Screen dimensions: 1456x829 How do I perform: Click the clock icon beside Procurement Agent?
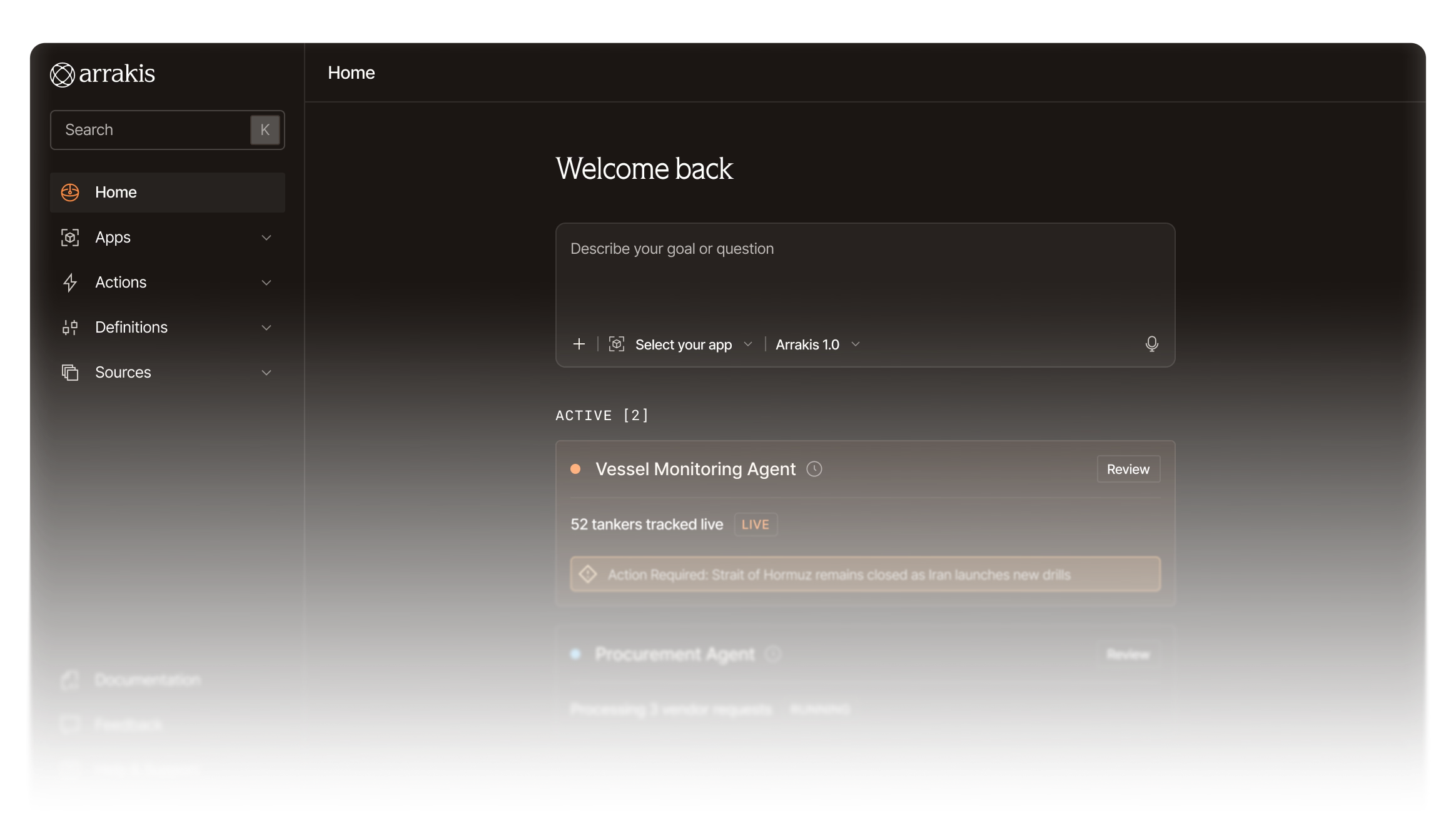pyautogui.click(x=774, y=655)
